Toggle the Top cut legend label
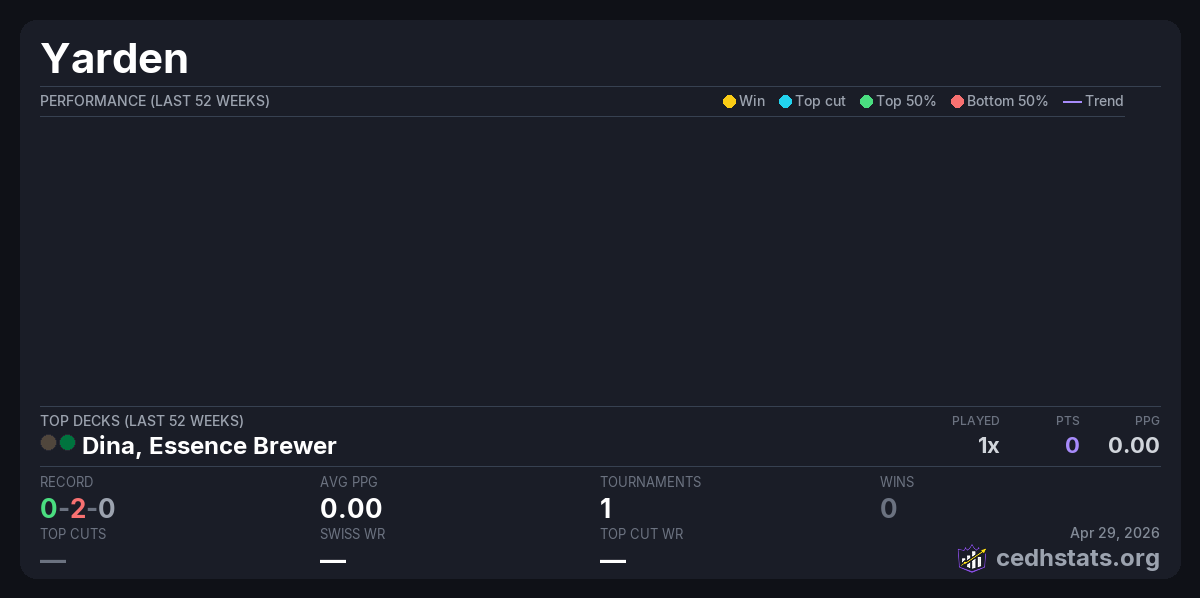 820,101
